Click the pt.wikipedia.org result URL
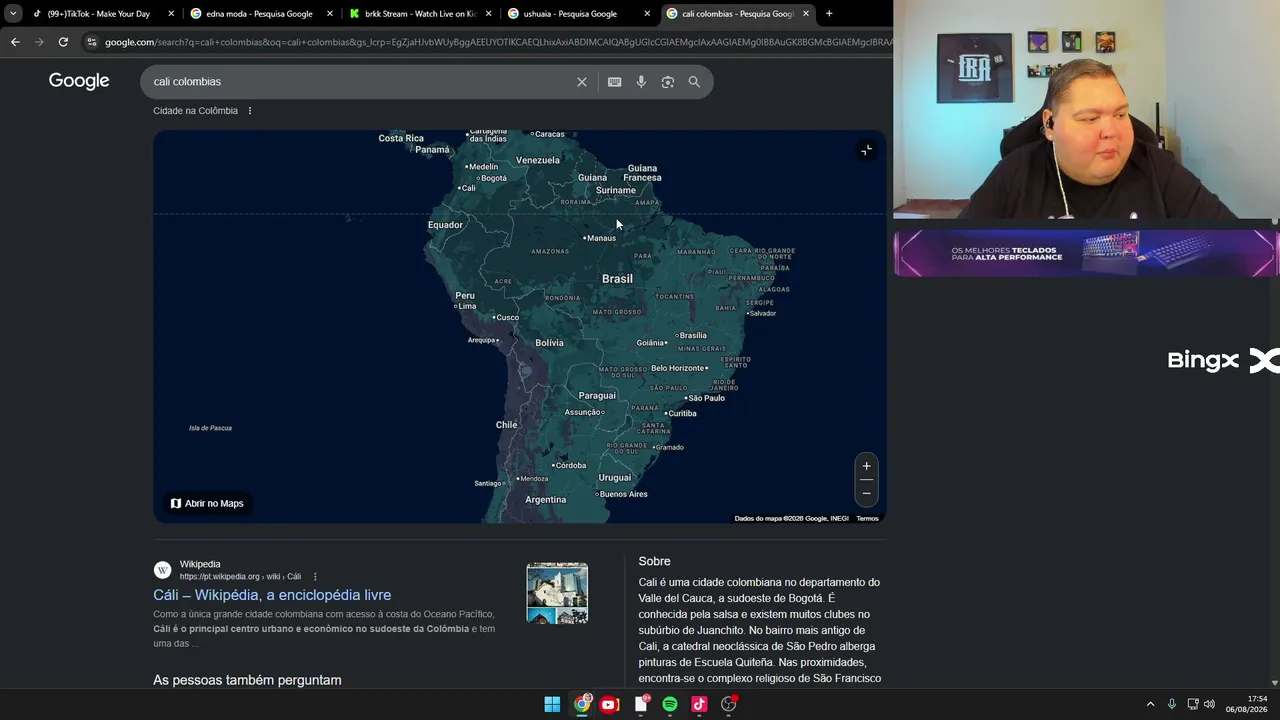Screen dimensions: 1280x720 click(x=240, y=577)
